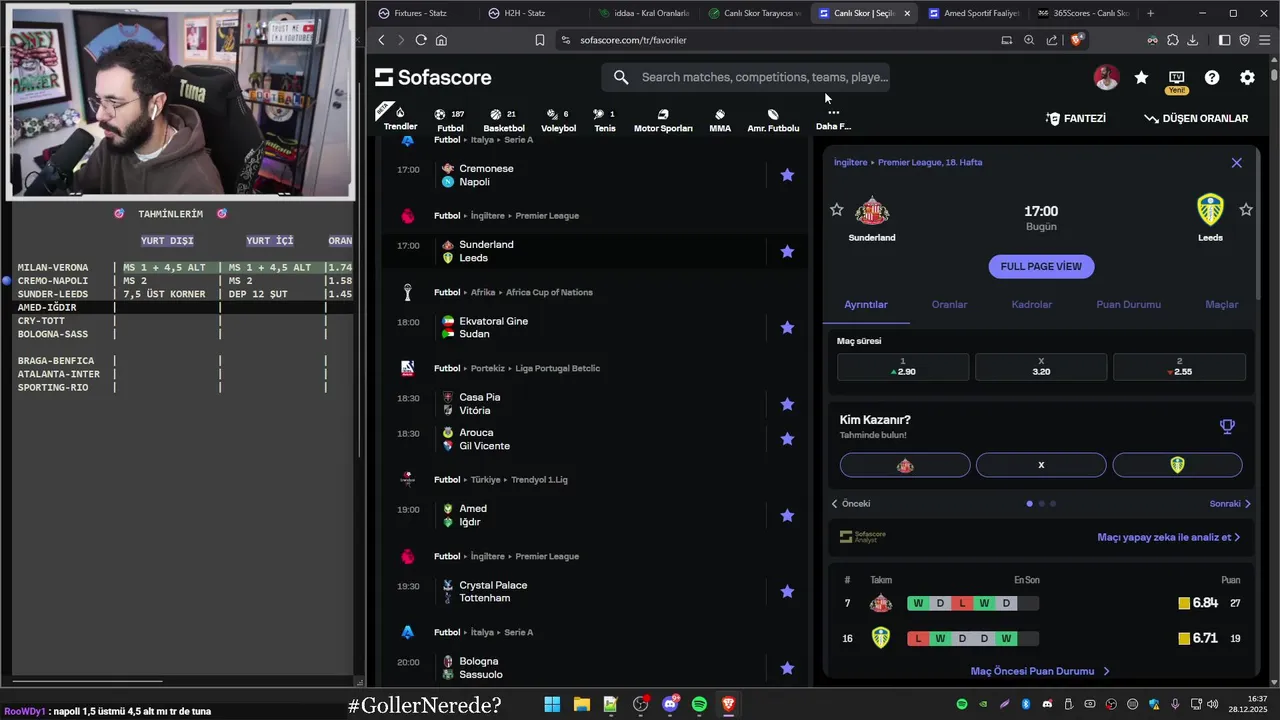Open the user profile avatar
This screenshot has width=1280, height=720.
pos(1106,77)
